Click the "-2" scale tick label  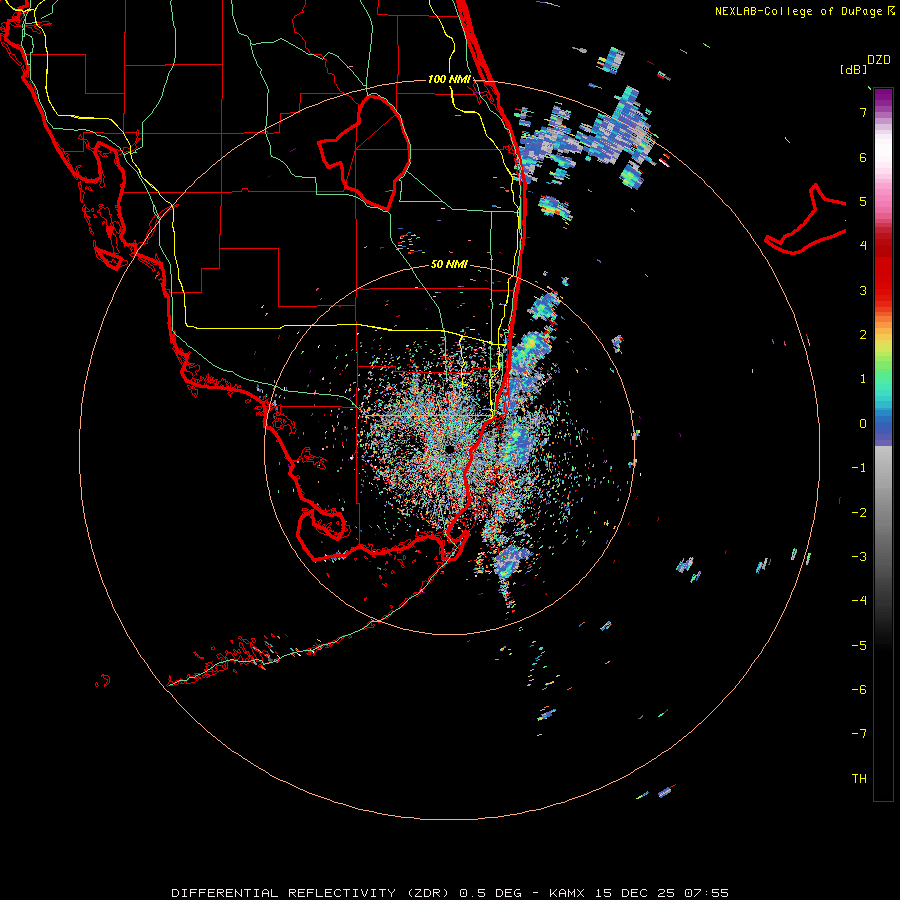tap(859, 513)
